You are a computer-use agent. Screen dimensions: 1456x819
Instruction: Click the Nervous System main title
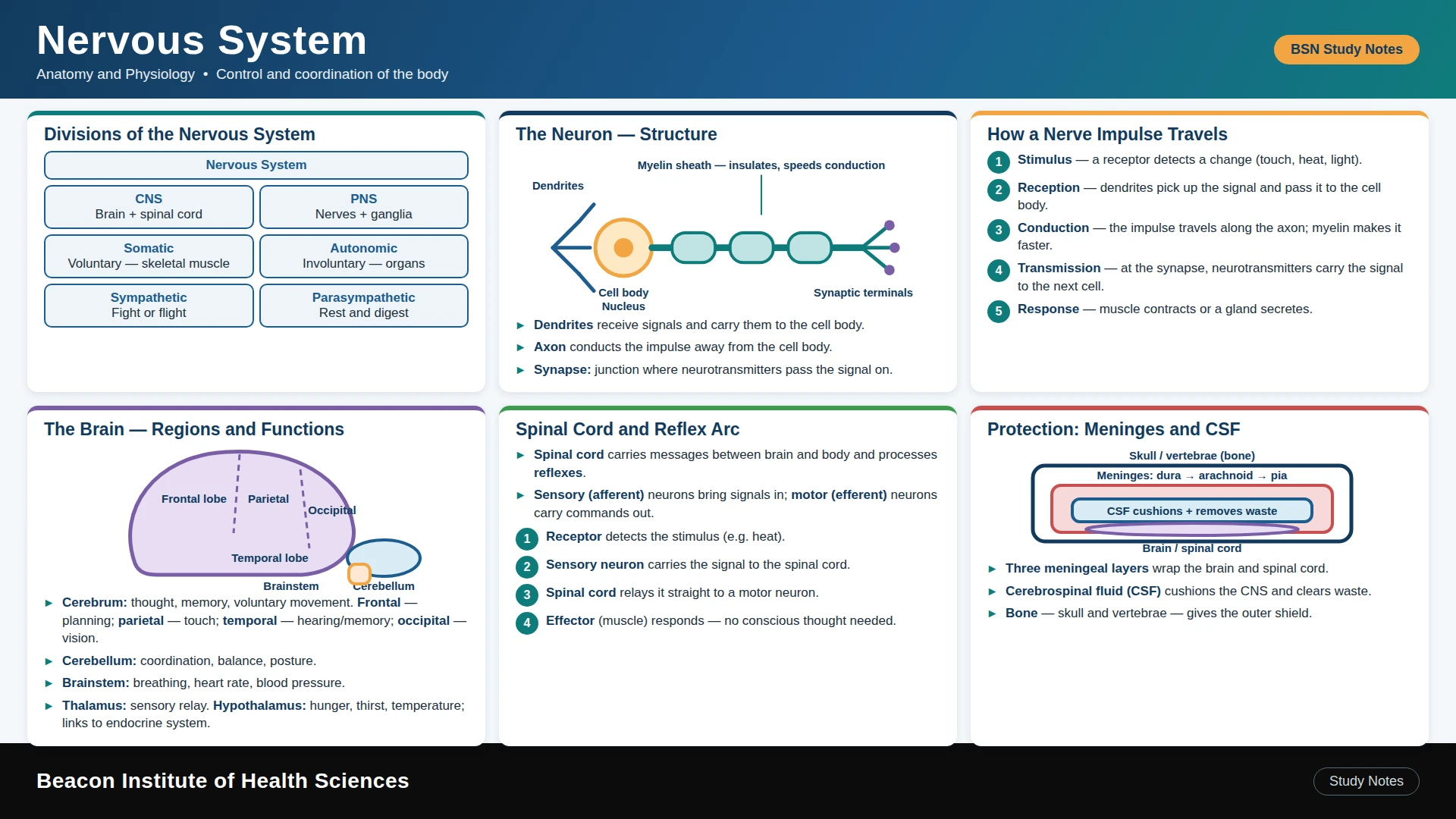tap(202, 40)
